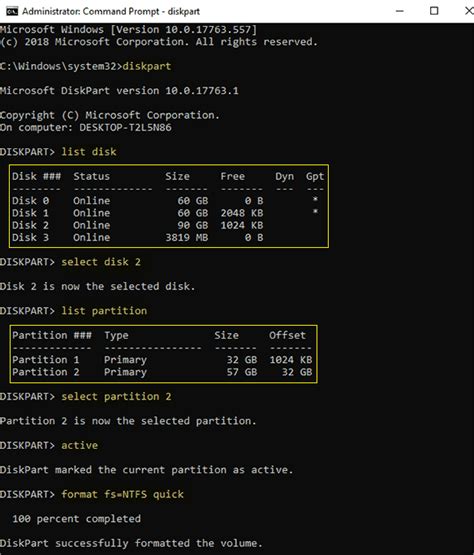Click the 'diskpart' command after system32 prompt
This screenshot has width=474, height=555.
147,66
